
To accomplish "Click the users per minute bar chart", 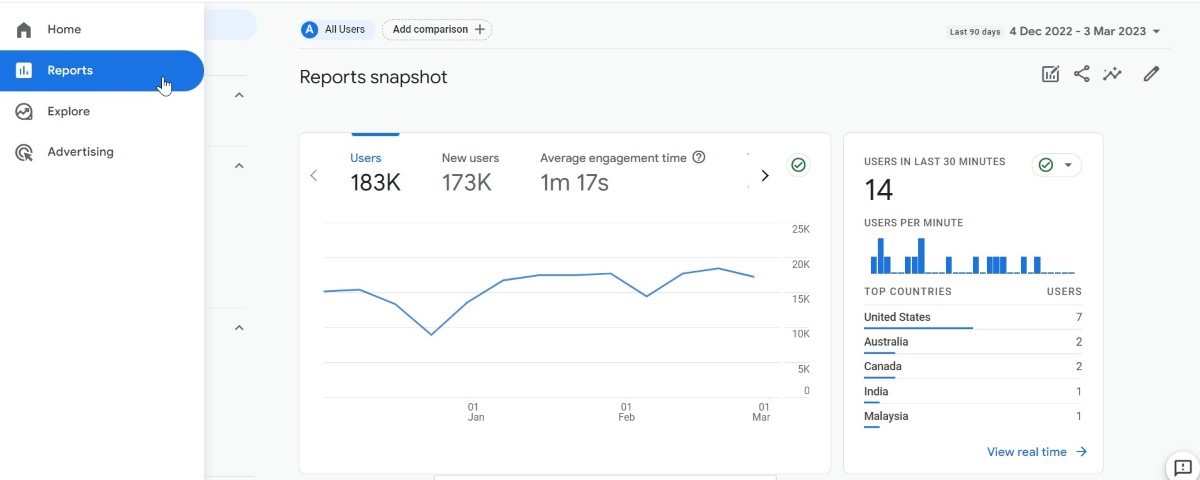I will 972,255.
